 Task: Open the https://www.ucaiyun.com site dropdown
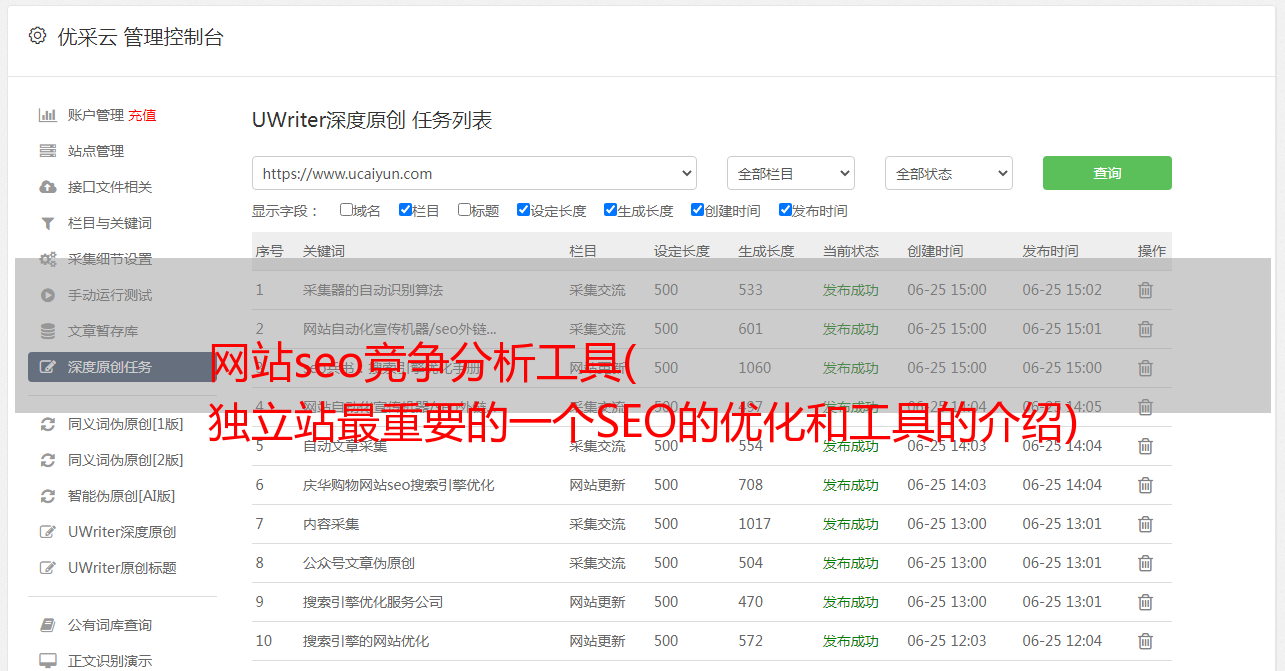(x=474, y=173)
